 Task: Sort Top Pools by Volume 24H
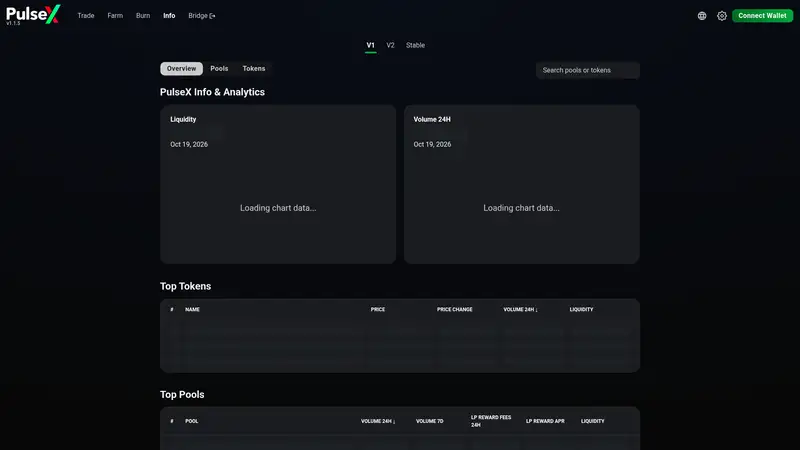378,421
